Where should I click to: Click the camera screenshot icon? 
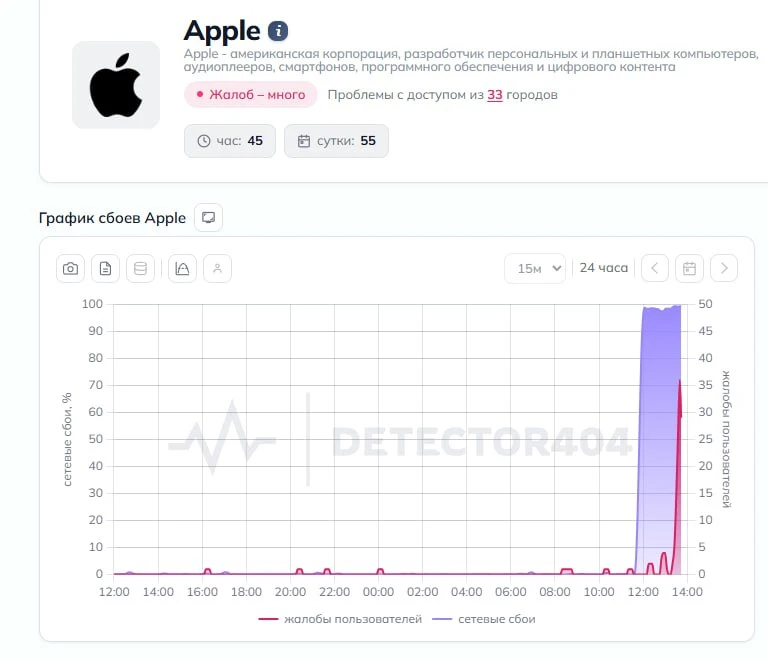[x=70, y=268]
